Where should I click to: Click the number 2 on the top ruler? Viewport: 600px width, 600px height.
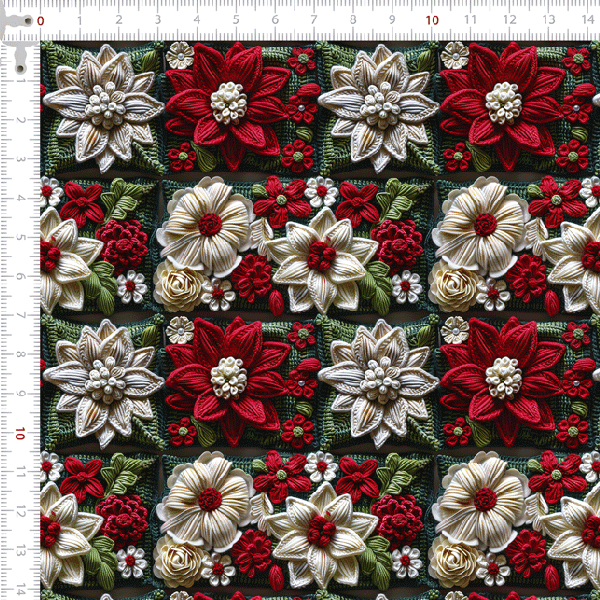tap(119, 20)
